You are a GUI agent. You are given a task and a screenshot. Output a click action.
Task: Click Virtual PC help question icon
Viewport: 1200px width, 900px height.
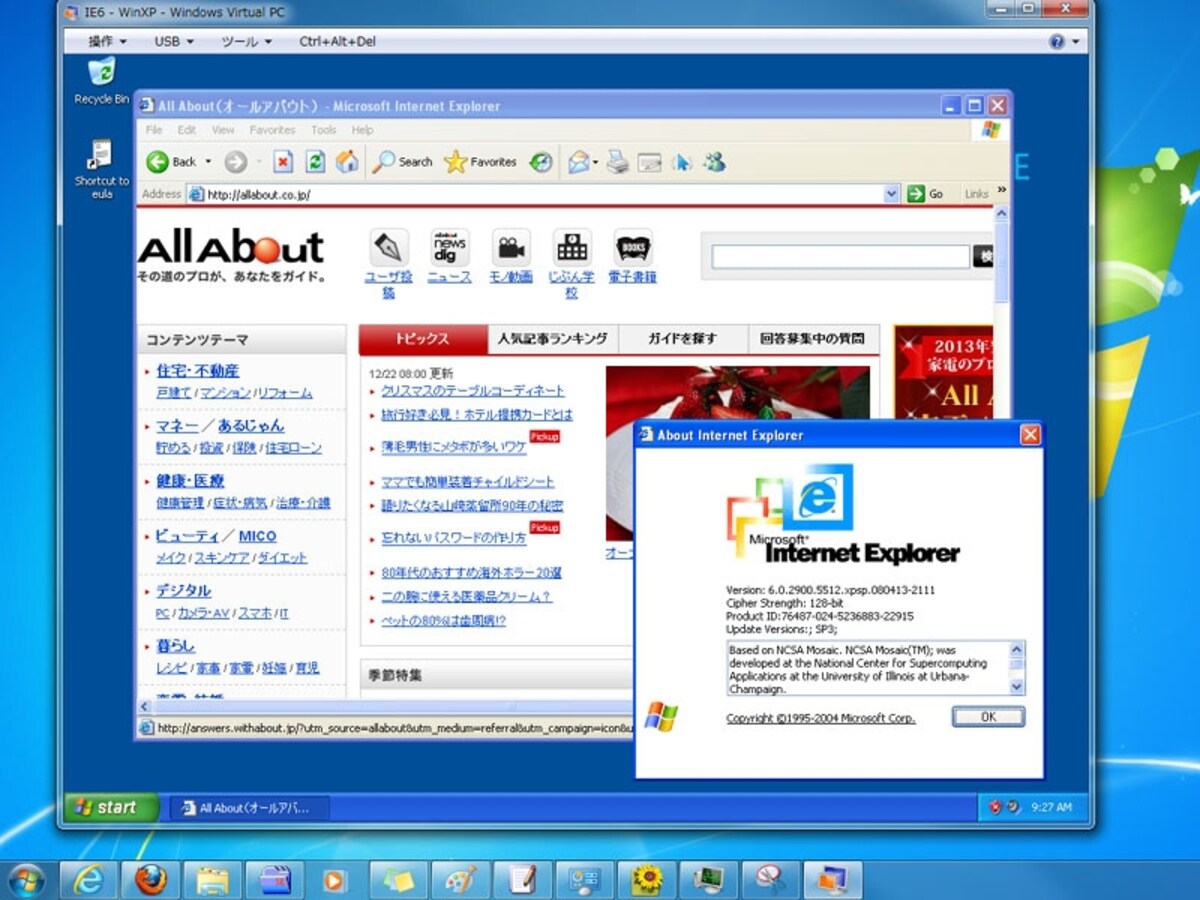pyautogui.click(x=1057, y=42)
